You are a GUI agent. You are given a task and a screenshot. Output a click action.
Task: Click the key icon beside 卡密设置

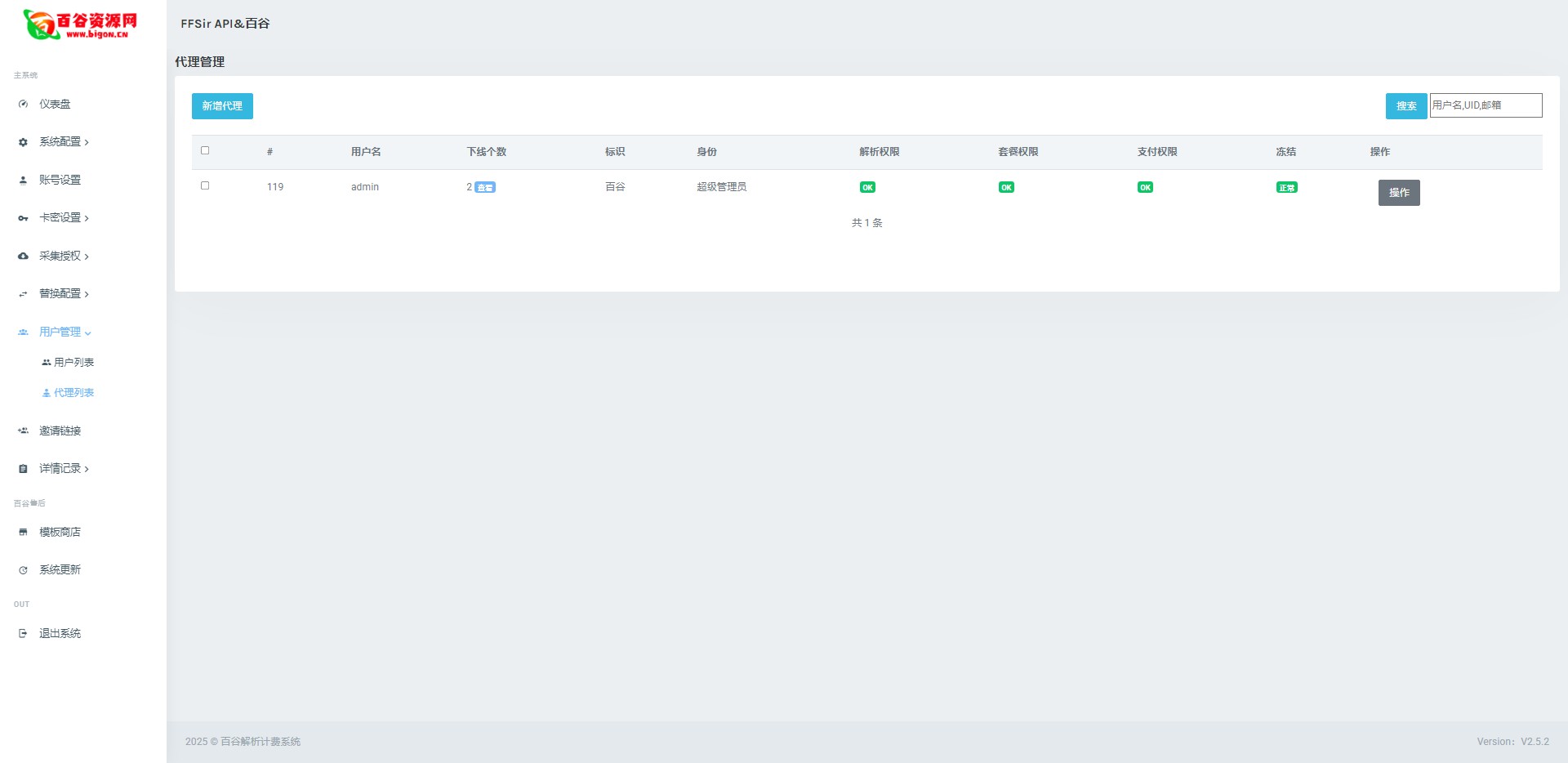[23, 218]
